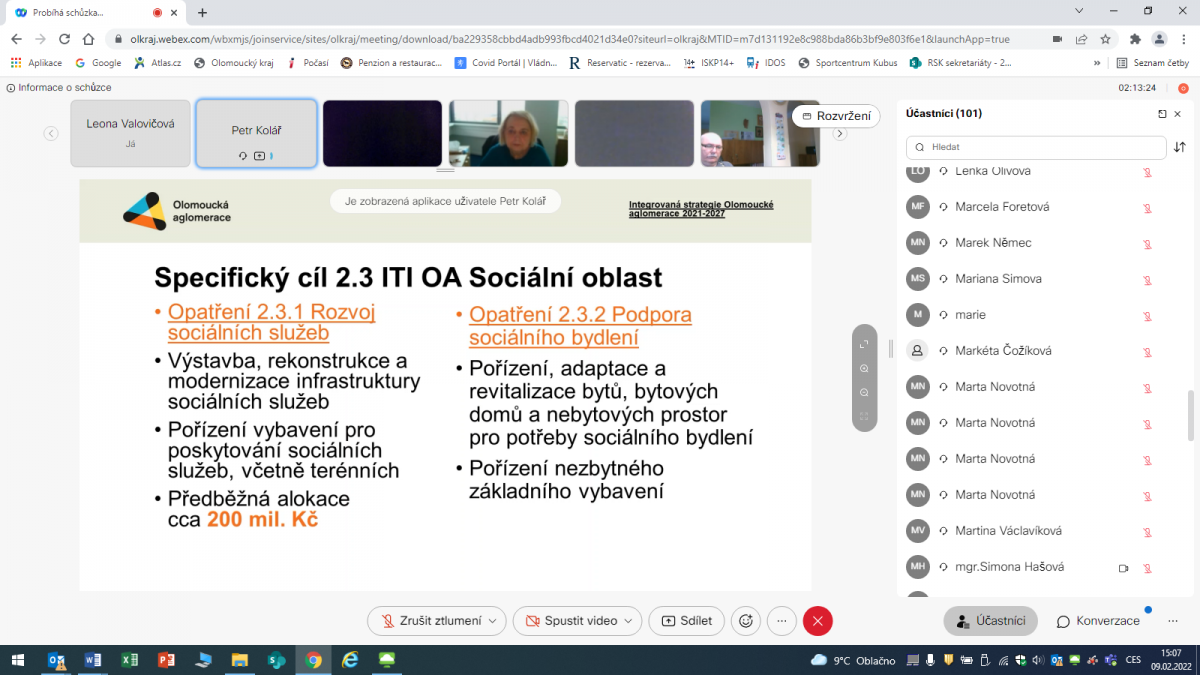Expand audio options arrow beside Zrušit ztlumení
Screen dimensions: 1200x675
[492, 621]
